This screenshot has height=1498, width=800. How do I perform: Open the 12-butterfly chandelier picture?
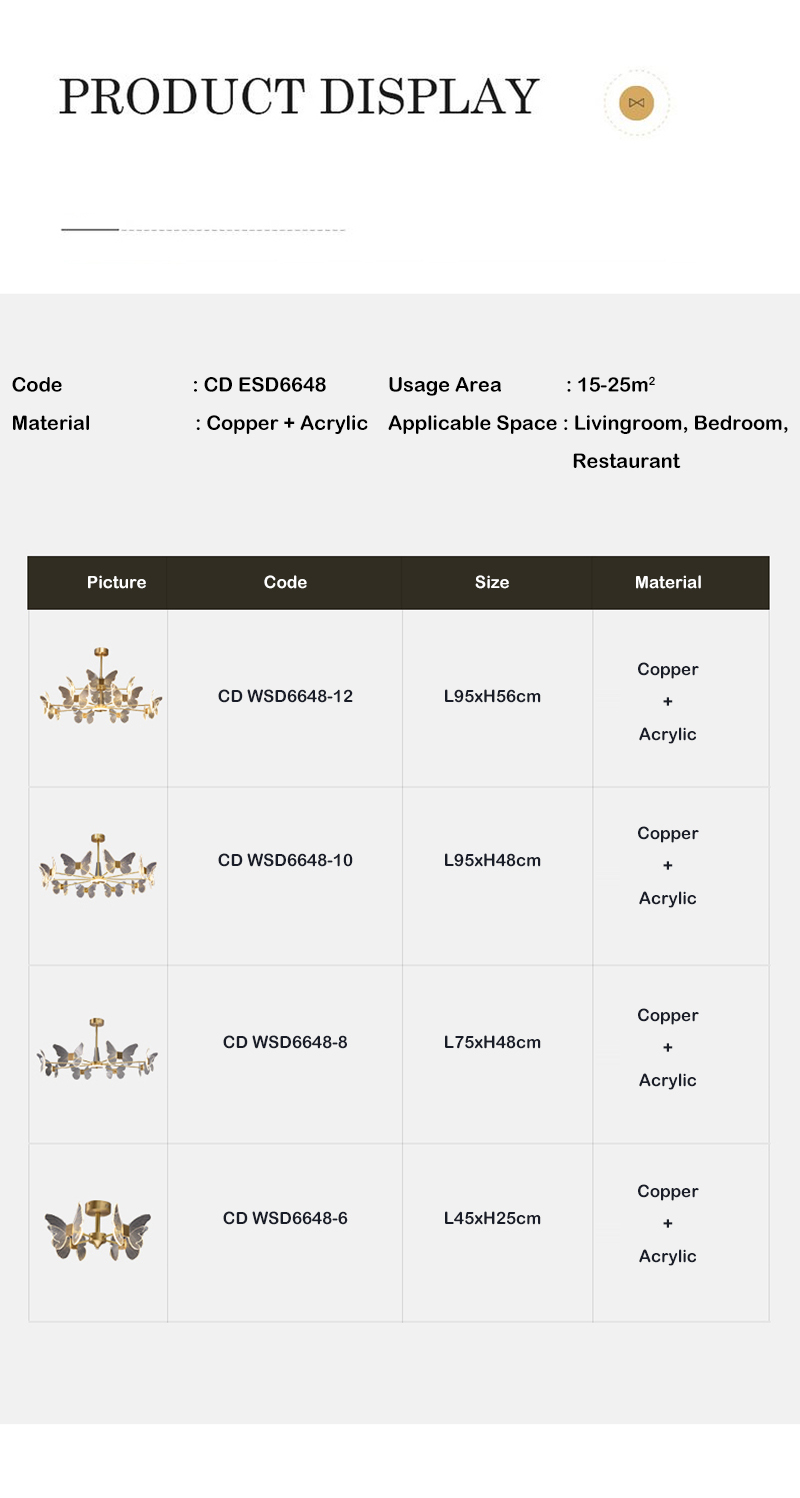(100, 689)
